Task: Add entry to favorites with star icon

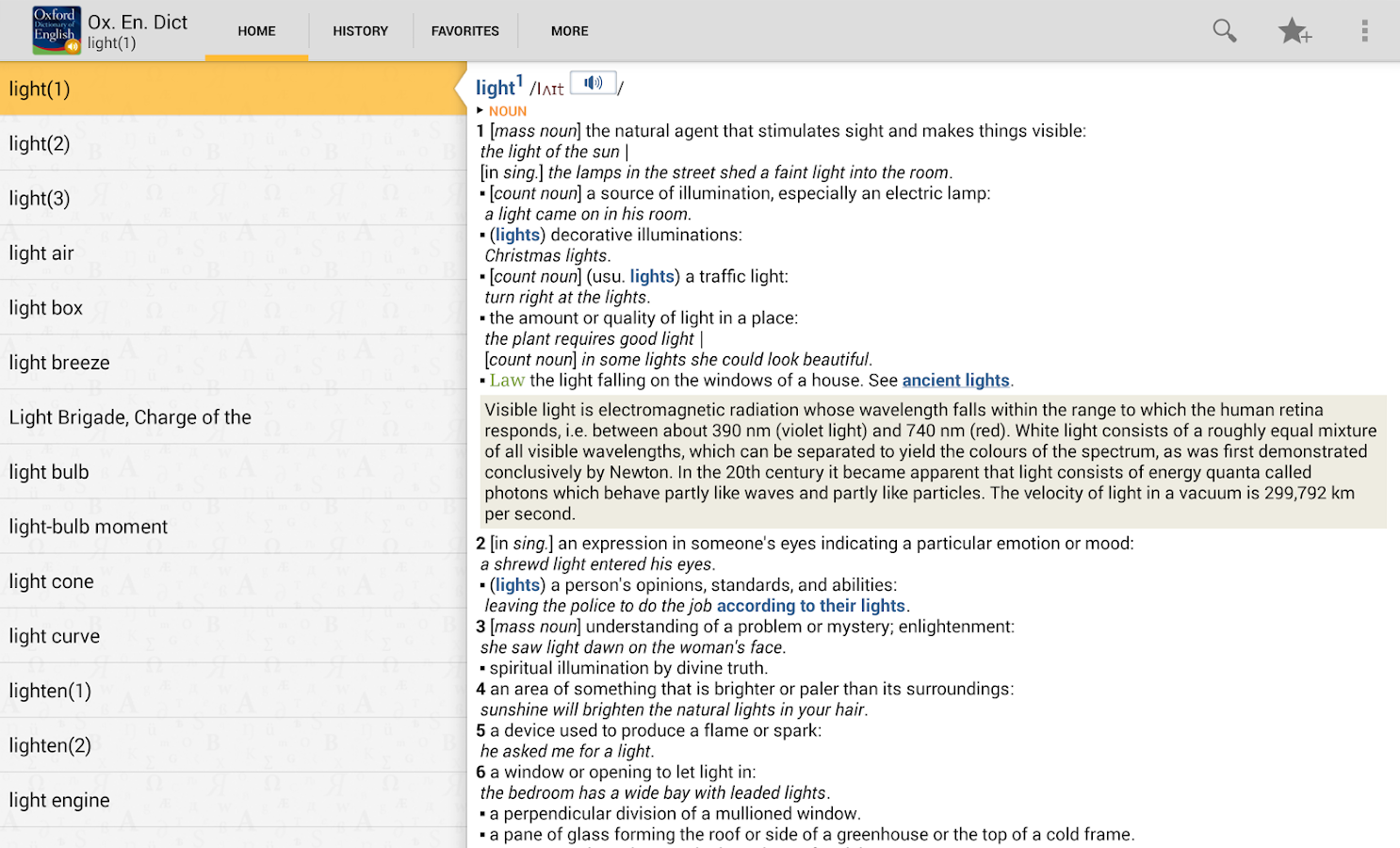Action: click(1294, 31)
